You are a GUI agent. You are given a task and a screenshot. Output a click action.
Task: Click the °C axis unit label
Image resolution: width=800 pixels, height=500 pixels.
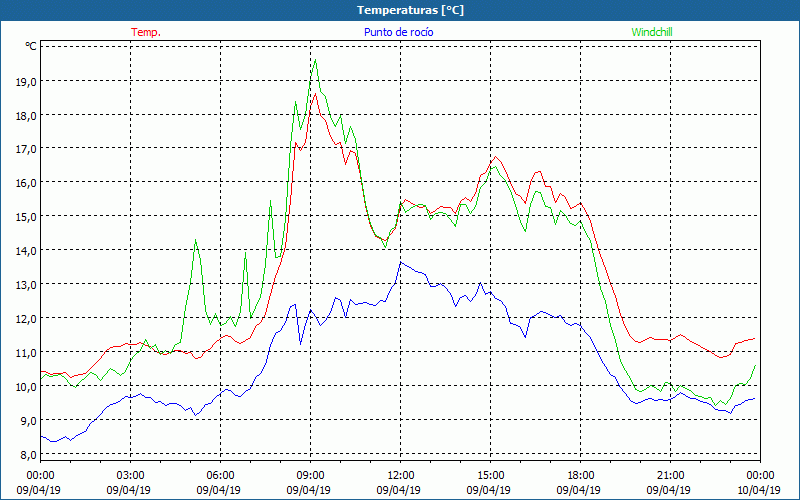[31, 46]
